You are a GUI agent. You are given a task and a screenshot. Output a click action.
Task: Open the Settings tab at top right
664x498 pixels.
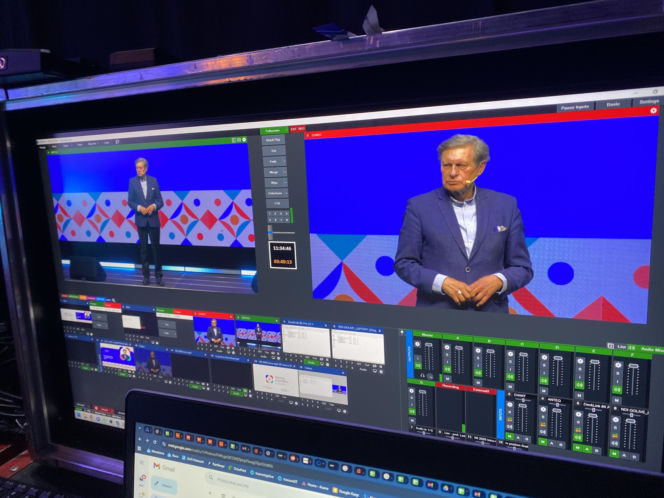click(x=649, y=102)
